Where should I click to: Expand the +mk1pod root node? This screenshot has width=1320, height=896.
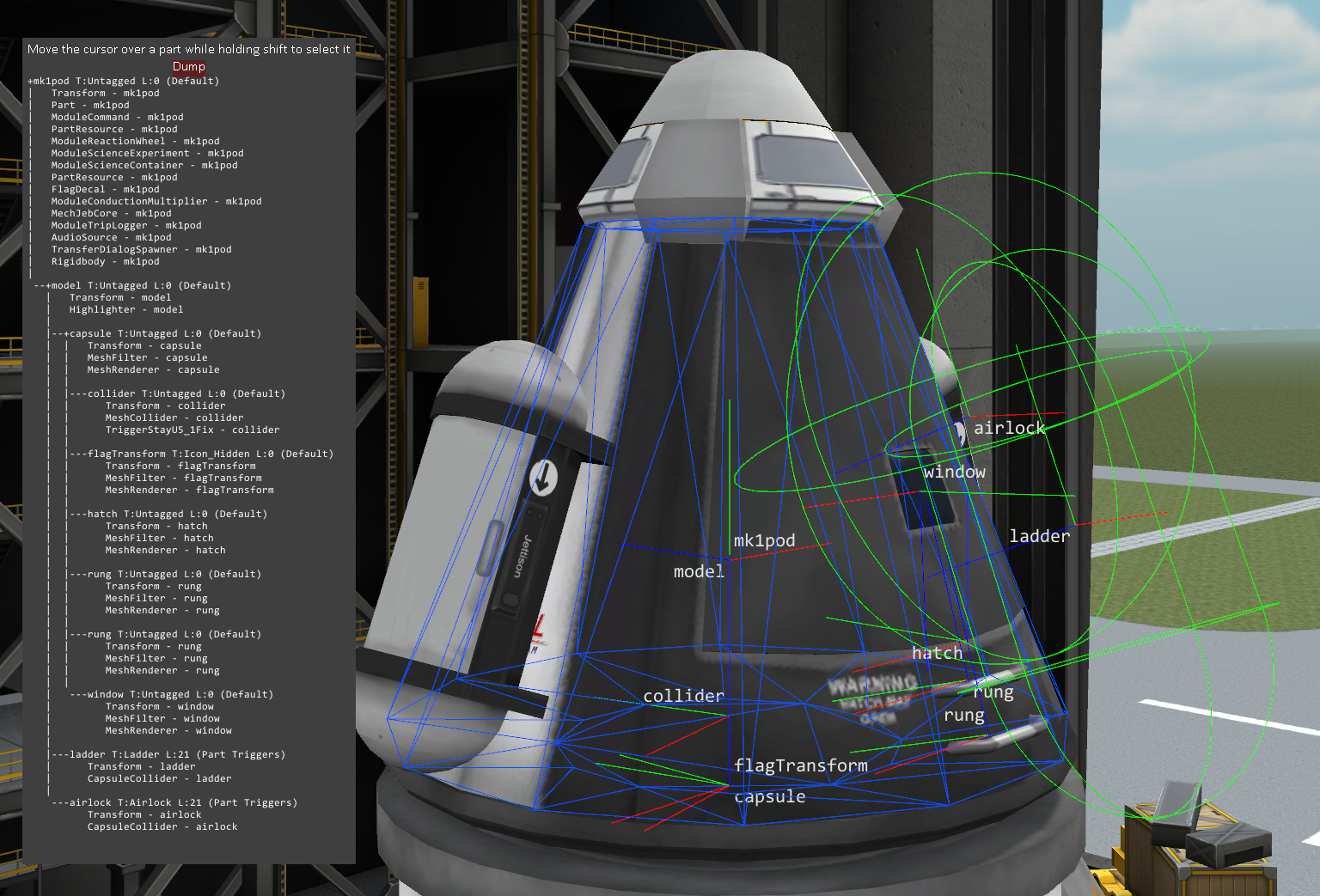pos(30,81)
